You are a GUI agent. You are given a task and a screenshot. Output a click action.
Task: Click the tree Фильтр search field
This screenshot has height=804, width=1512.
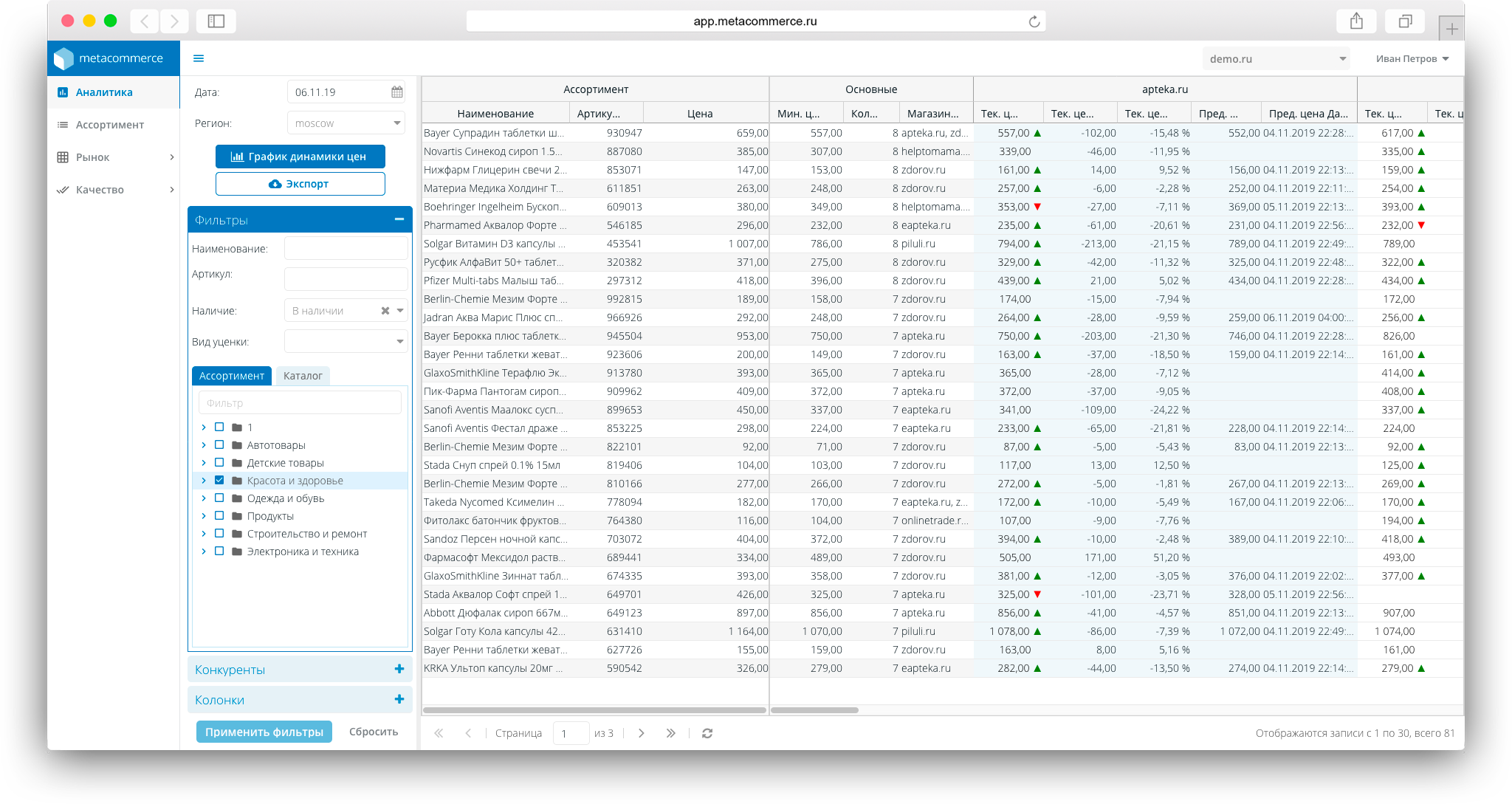[300, 403]
